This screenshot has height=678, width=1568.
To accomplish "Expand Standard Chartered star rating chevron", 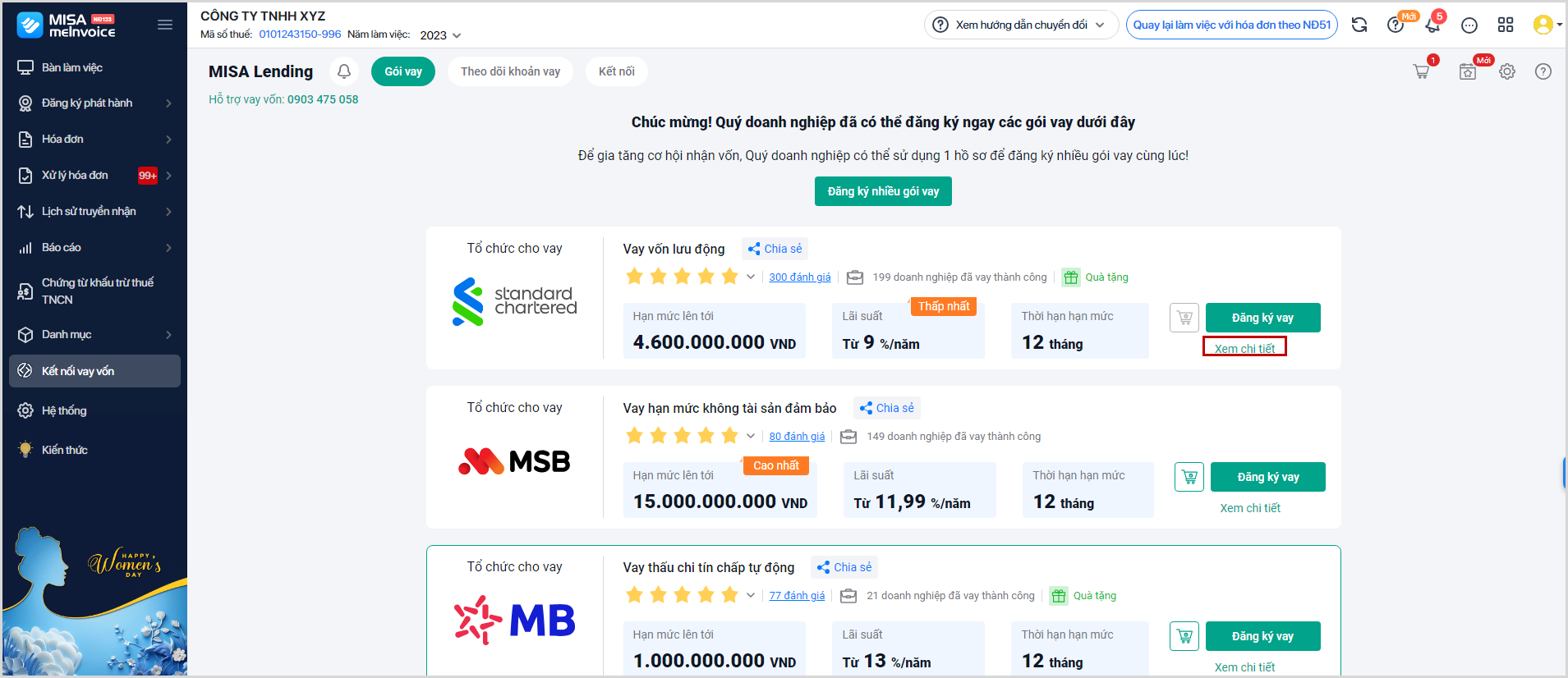I will 750,277.
